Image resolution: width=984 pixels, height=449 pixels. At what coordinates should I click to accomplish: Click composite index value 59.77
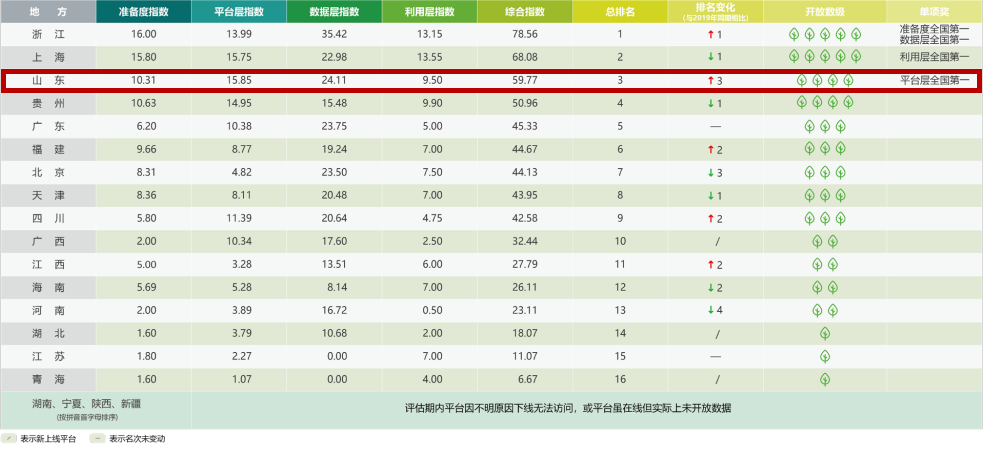click(x=525, y=80)
